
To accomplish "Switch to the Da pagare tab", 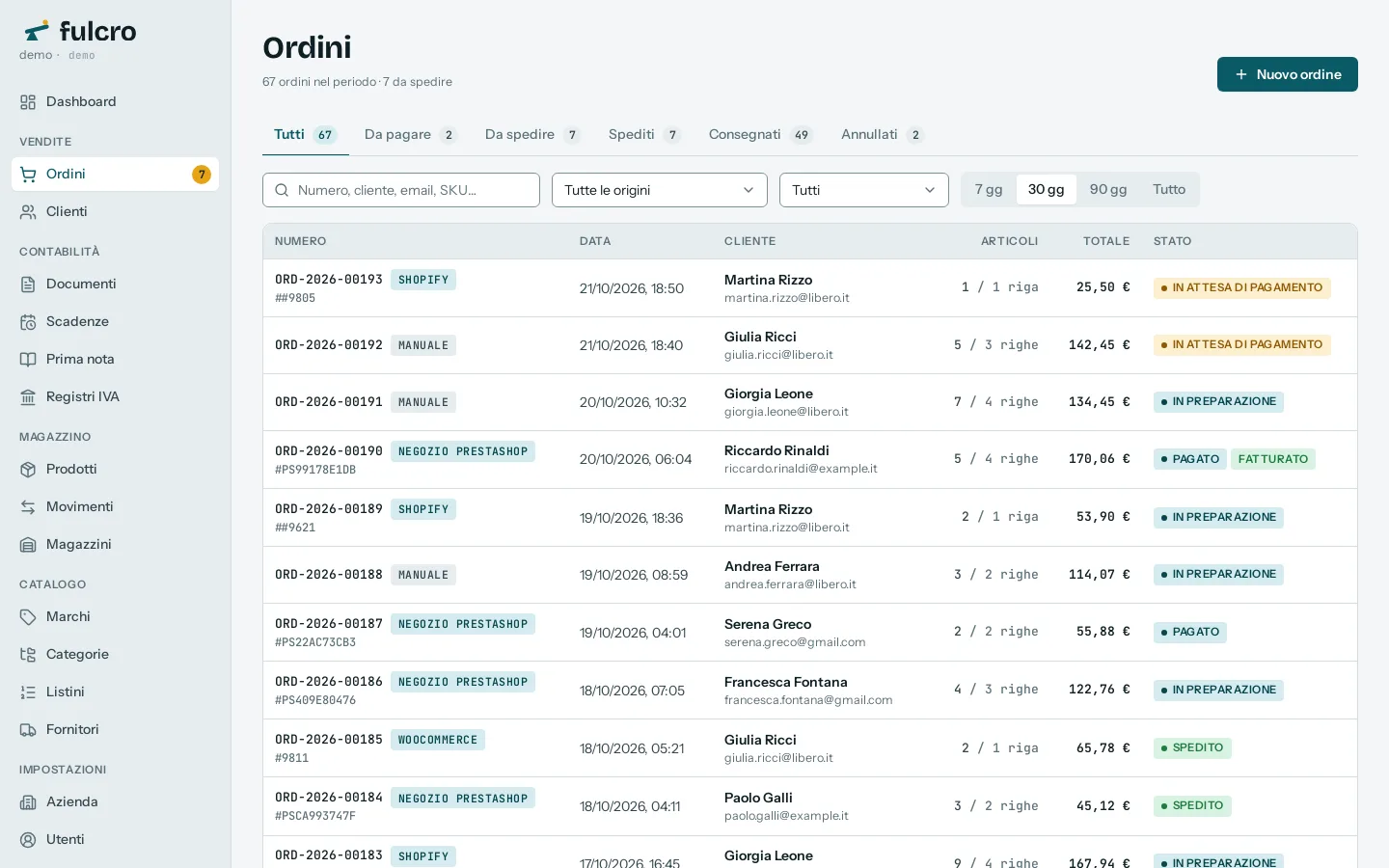I will click(410, 135).
